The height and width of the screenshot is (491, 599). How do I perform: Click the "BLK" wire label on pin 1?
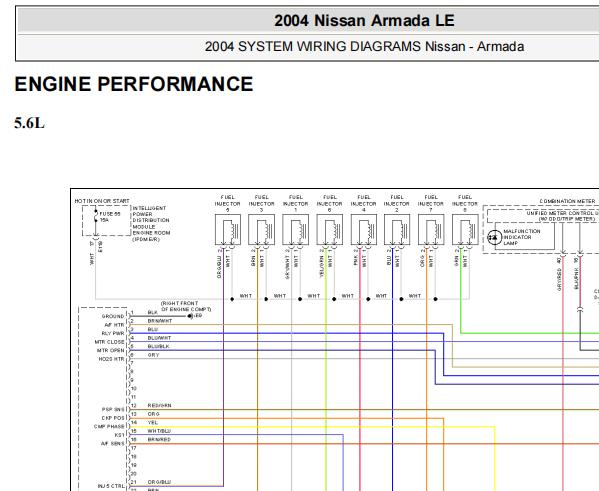click(153, 312)
